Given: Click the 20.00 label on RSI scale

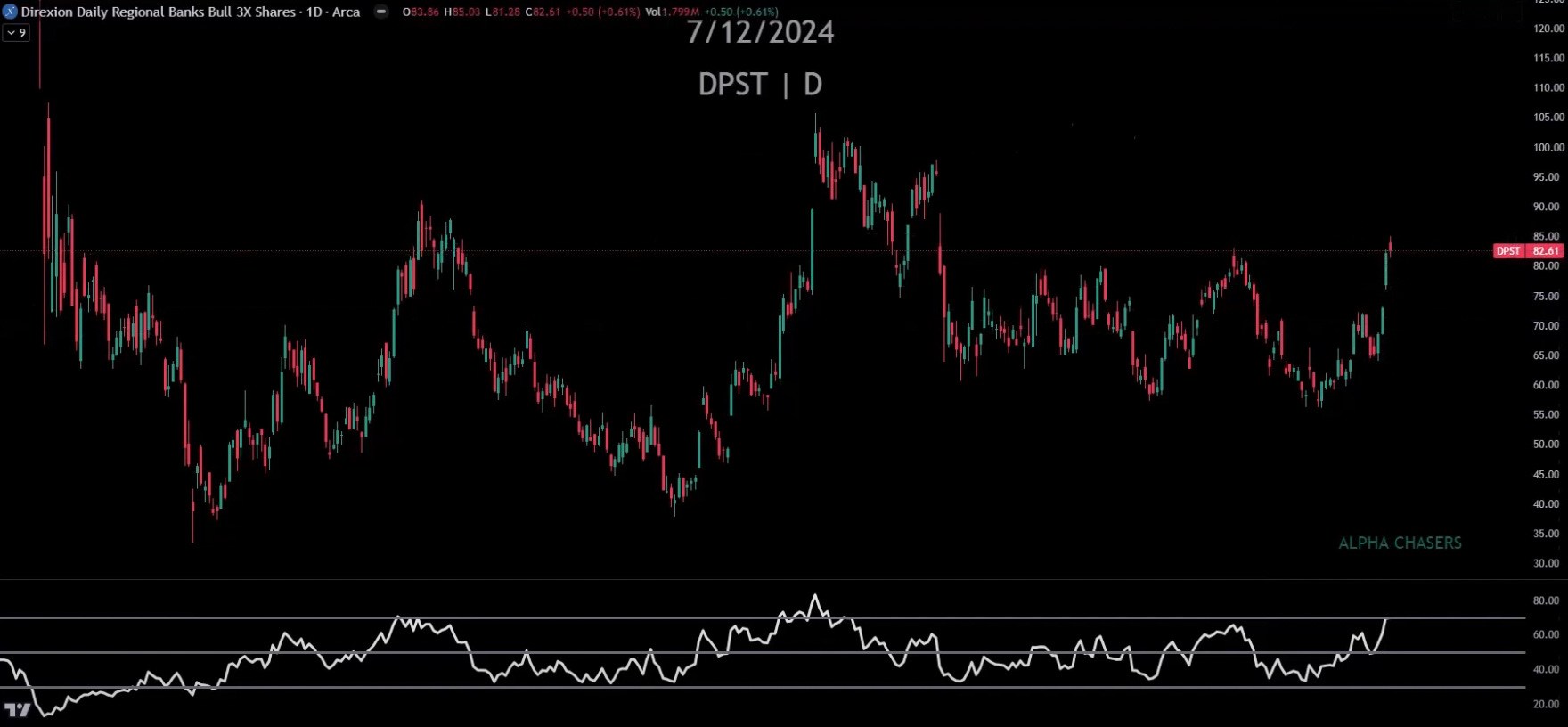Looking at the screenshot, I should 1546,704.
